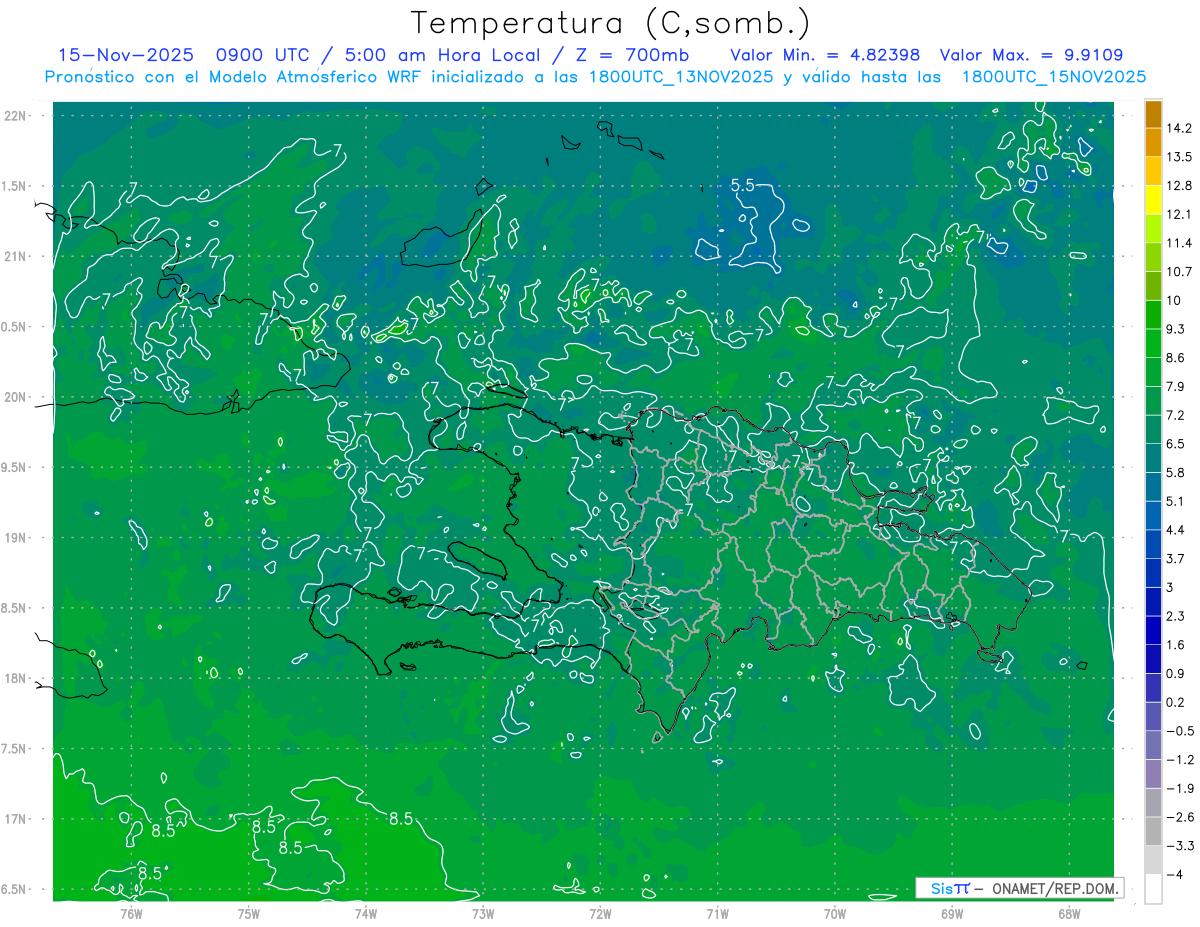Click the "75W" longitude label
The height and width of the screenshot is (927, 1200).
249,913
